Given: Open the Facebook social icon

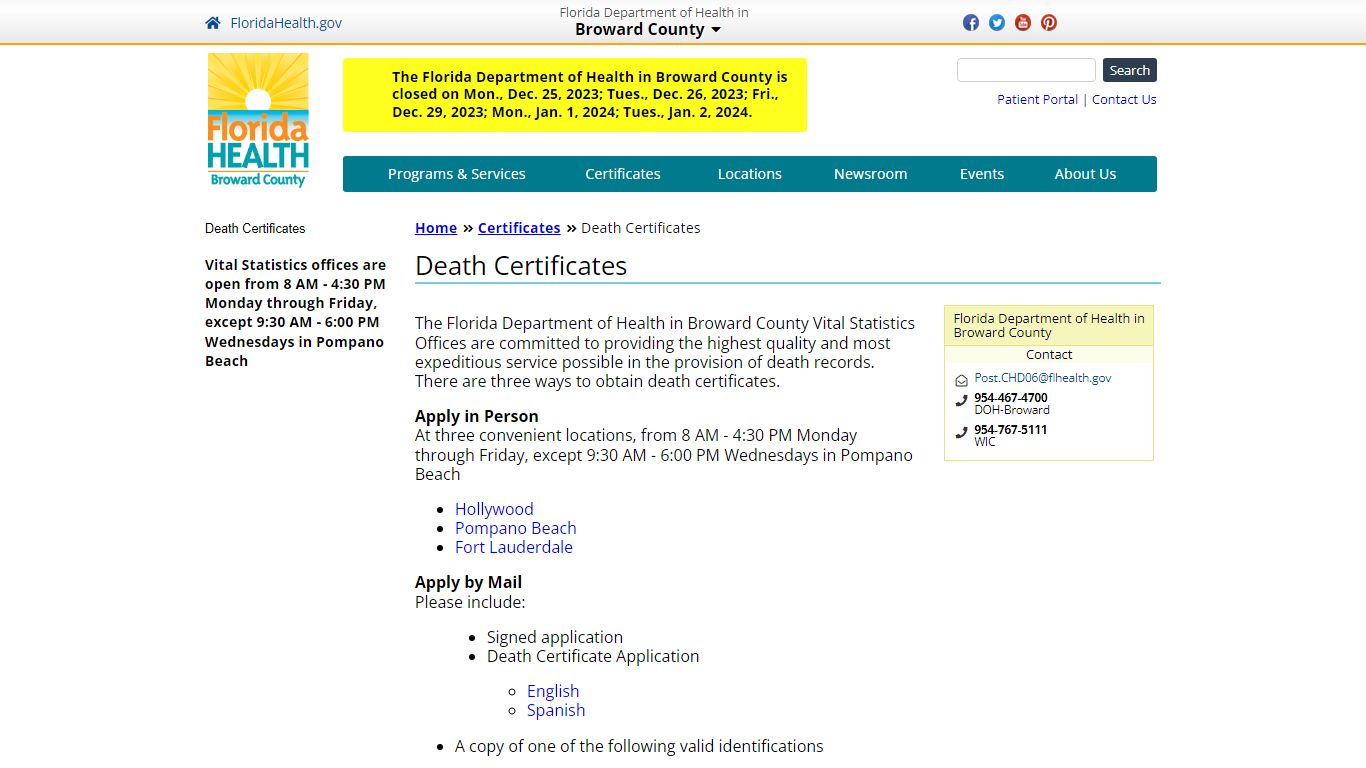Looking at the screenshot, I should pos(971,23).
